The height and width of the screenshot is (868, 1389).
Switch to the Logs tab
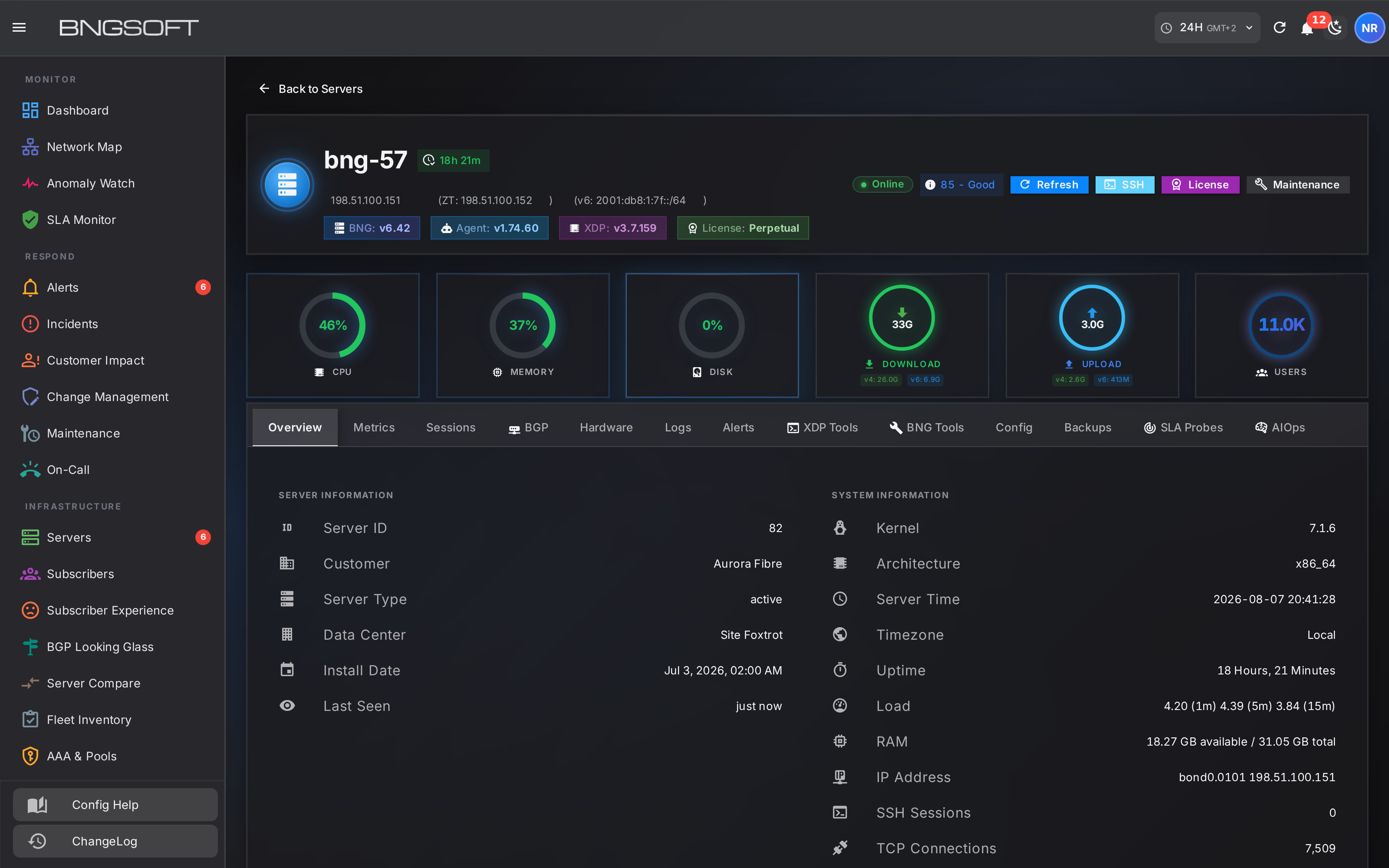678,427
